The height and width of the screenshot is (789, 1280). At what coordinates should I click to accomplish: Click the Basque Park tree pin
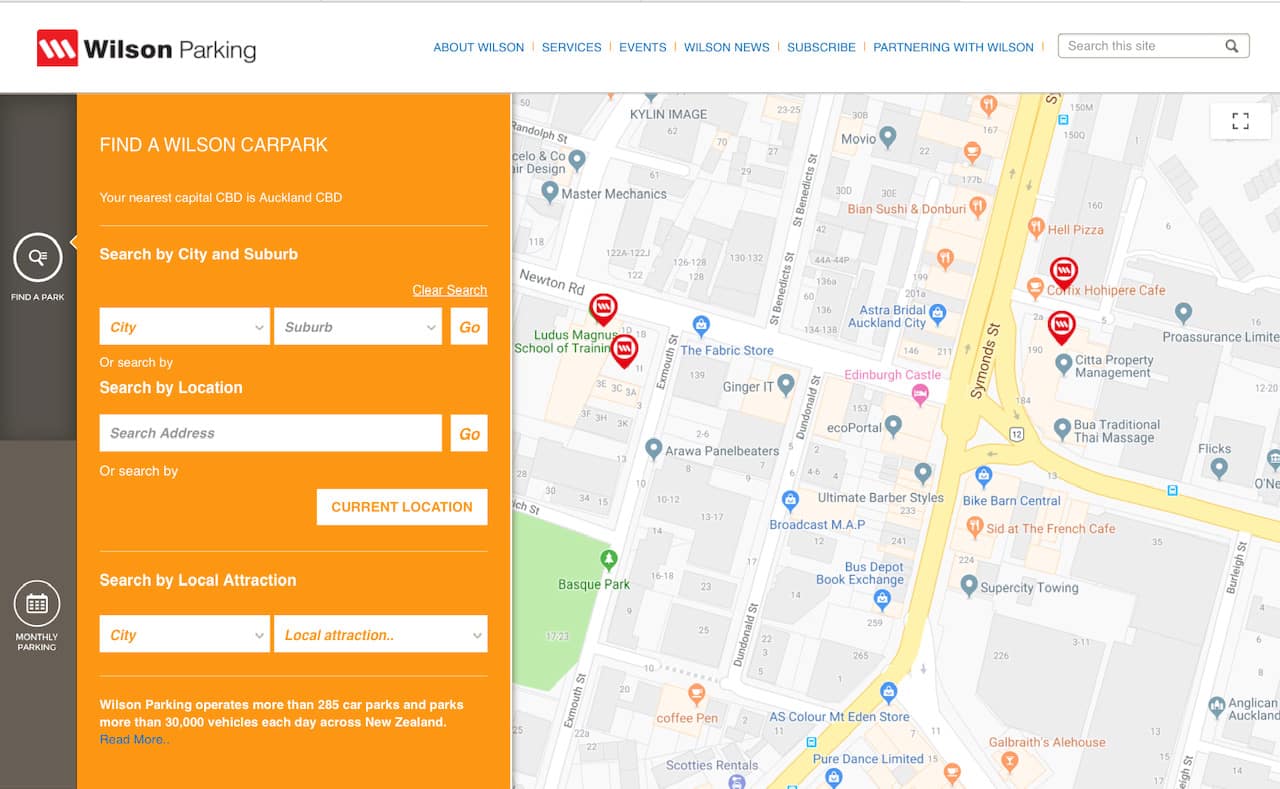tap(607, 560)
